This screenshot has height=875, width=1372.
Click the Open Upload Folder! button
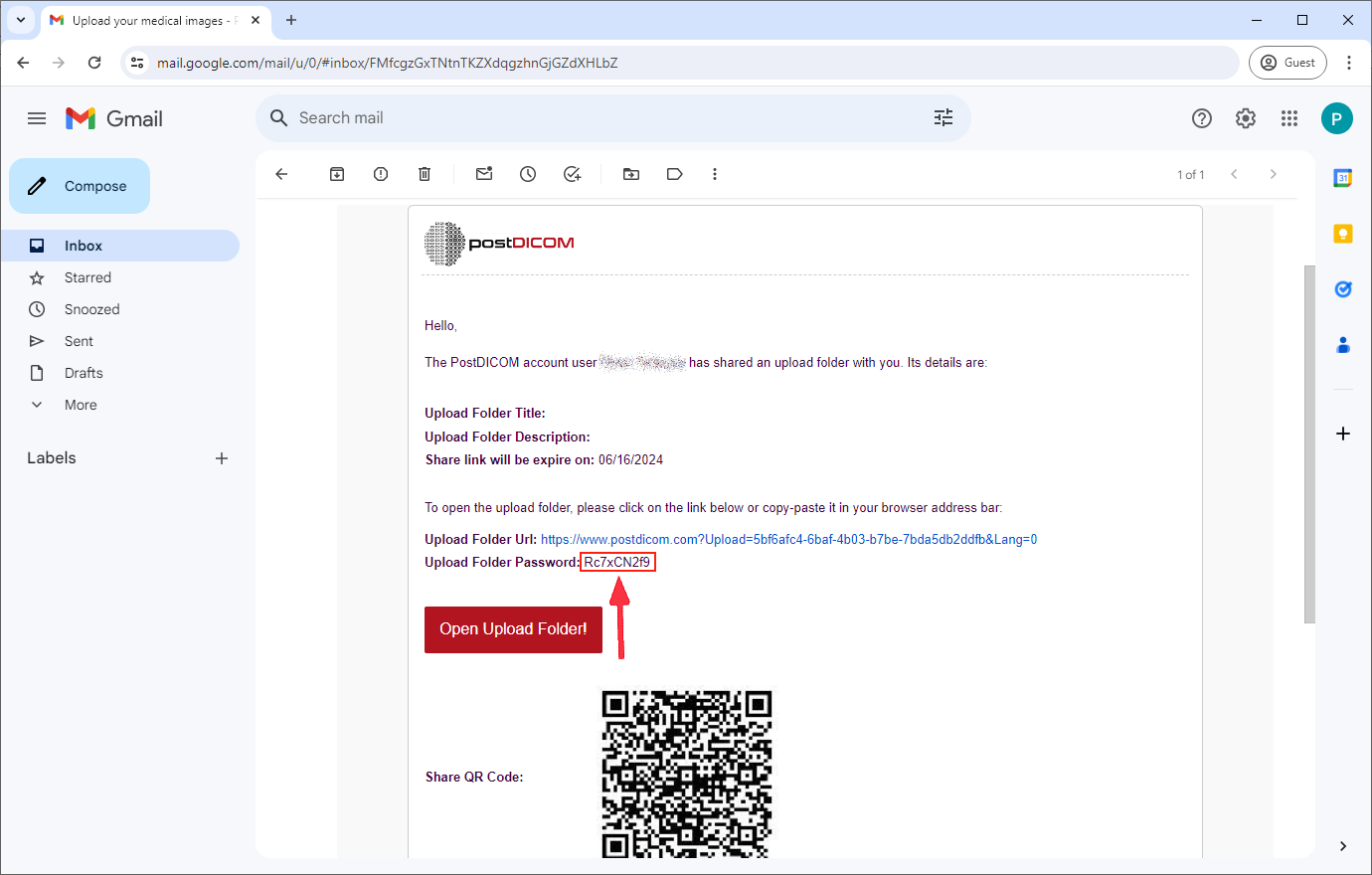[x=513, y=629]
